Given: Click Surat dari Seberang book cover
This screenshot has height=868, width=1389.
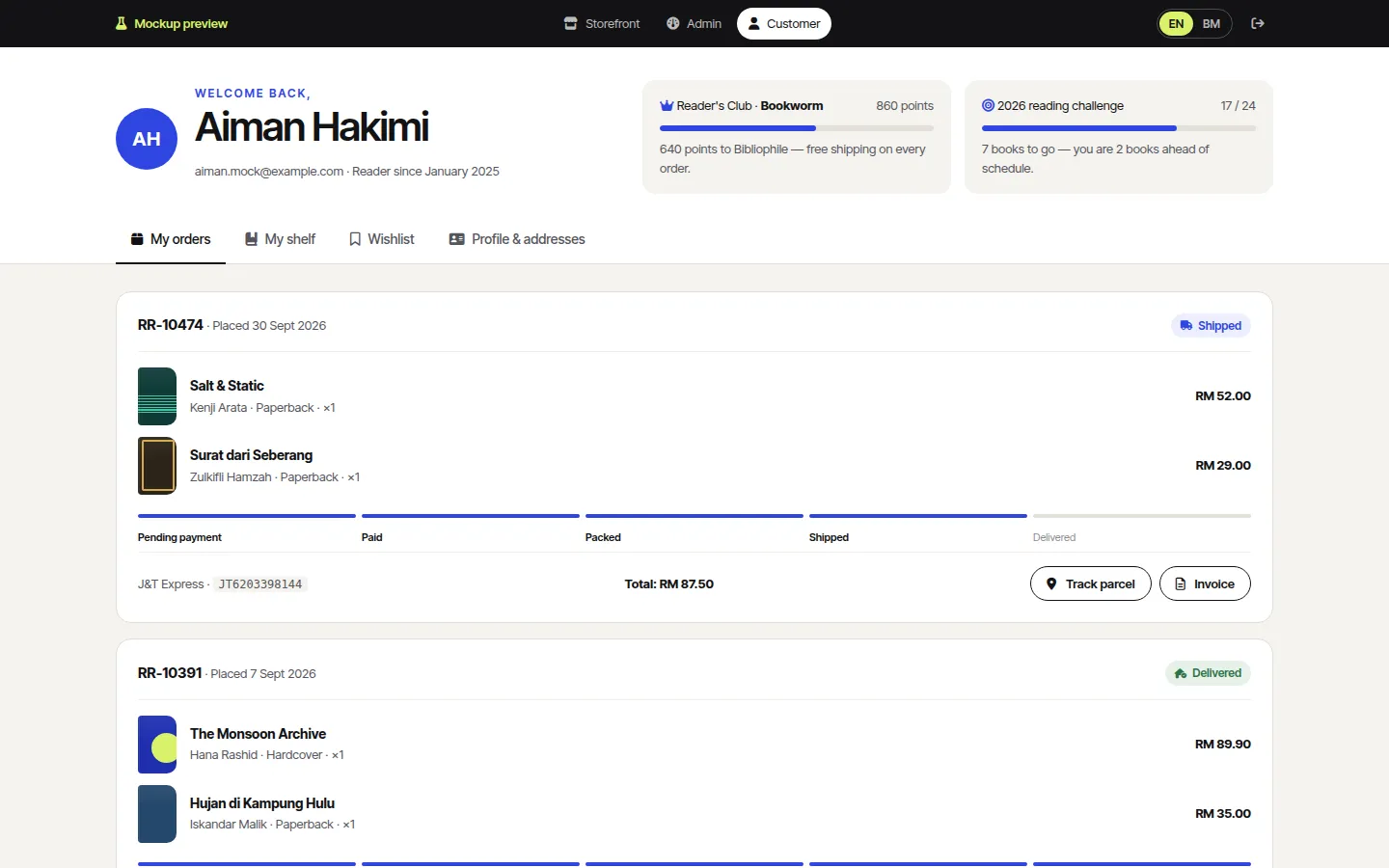Looking at the screenshot, I should coord(157,466).
